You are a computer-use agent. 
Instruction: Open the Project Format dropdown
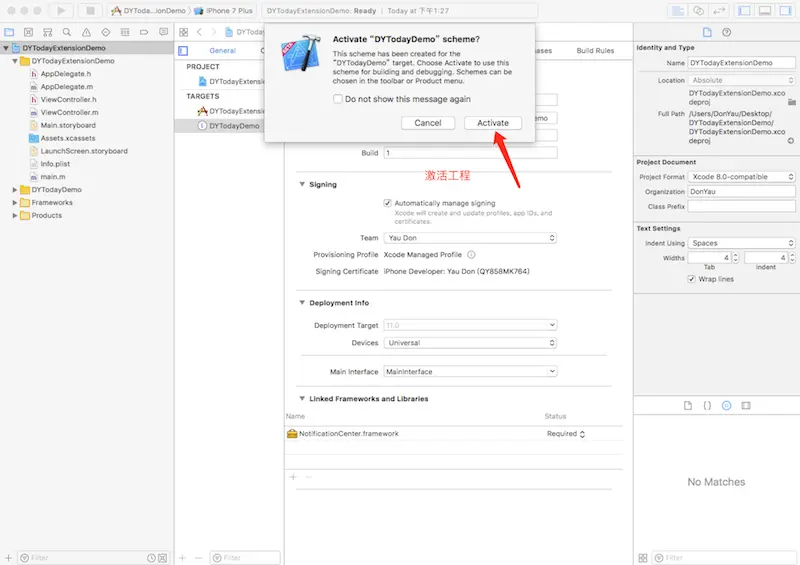[741, 177]
